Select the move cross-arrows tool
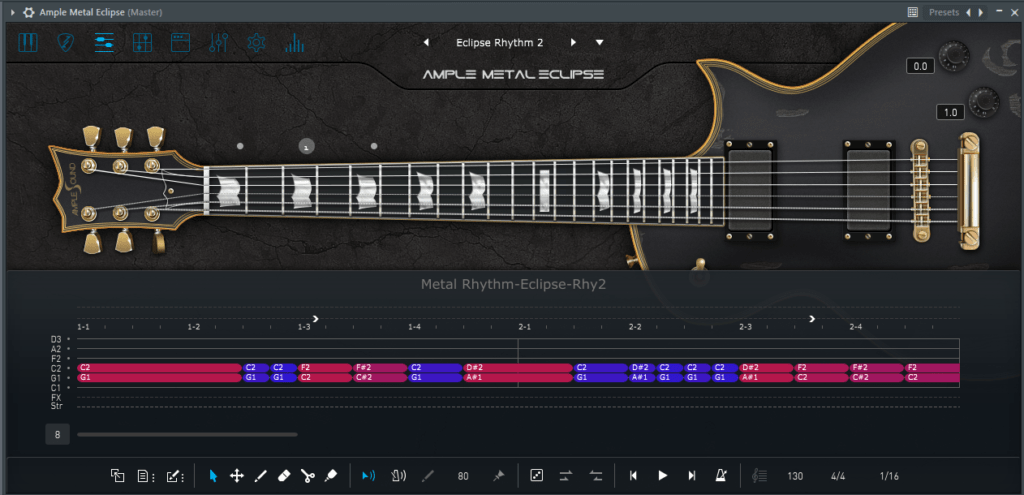The image size is (1024, 495). (236, 476)
